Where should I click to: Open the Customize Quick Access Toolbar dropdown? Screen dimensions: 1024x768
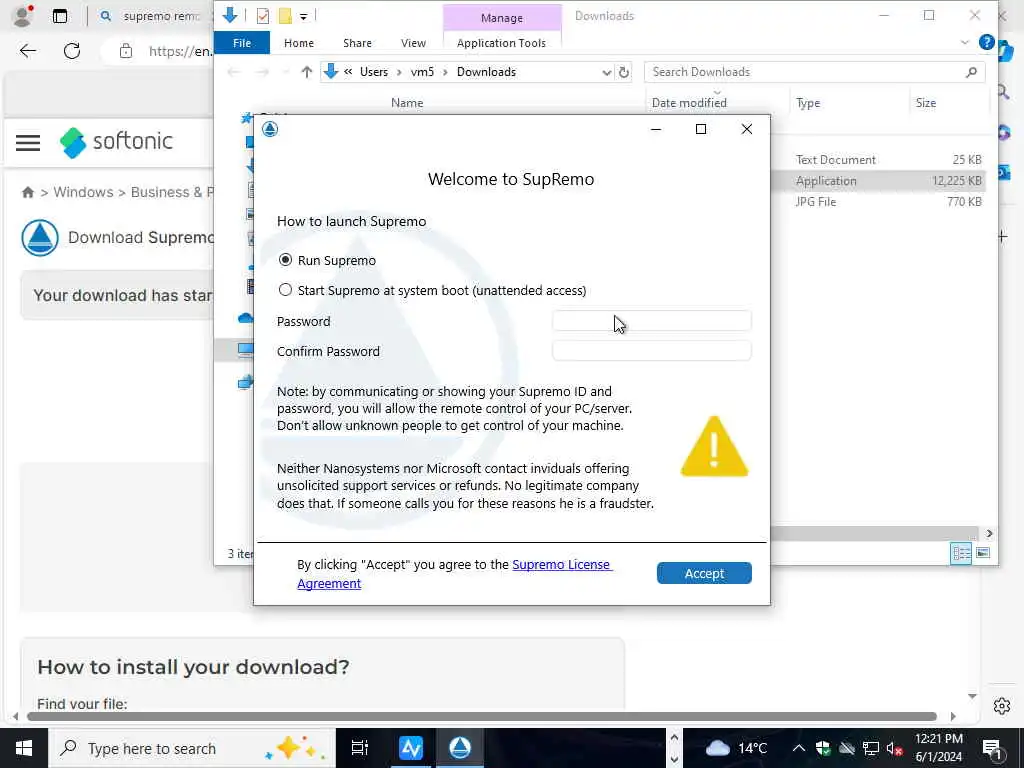coord(304,17)
